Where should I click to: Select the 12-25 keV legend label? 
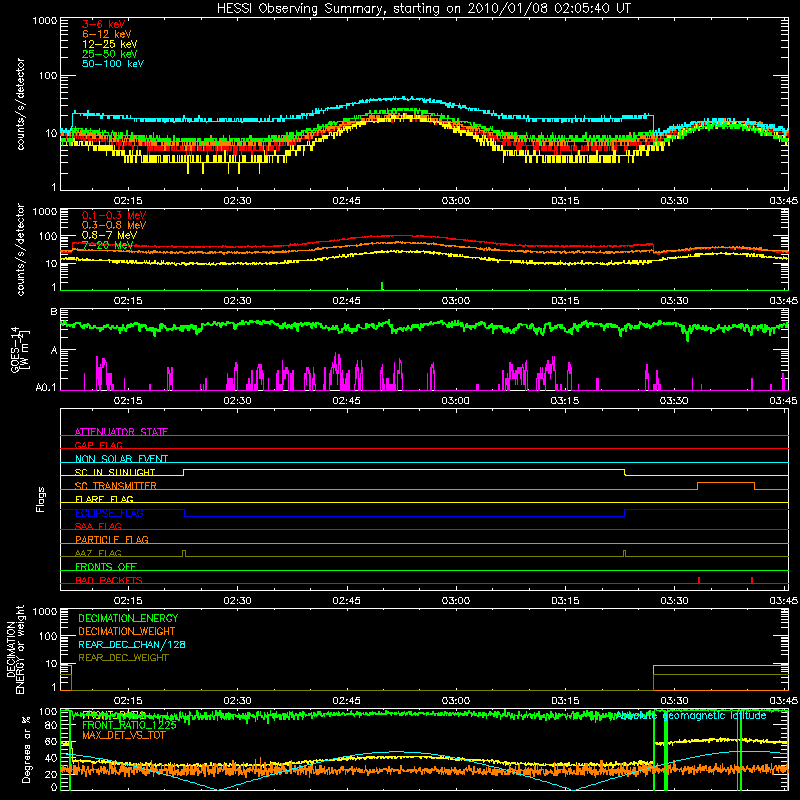point(110,44)
